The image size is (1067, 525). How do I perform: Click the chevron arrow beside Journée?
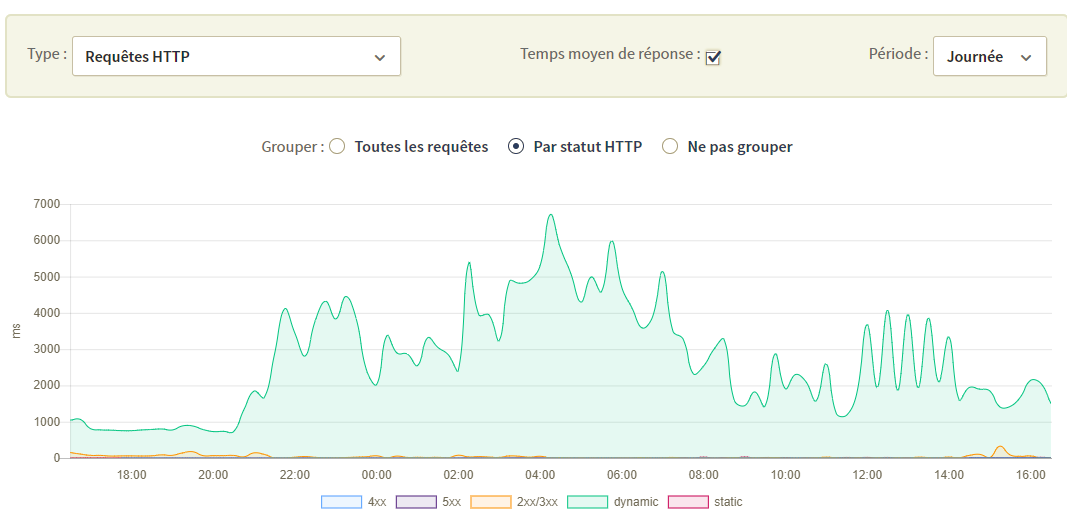click(x=1026, y=58)
